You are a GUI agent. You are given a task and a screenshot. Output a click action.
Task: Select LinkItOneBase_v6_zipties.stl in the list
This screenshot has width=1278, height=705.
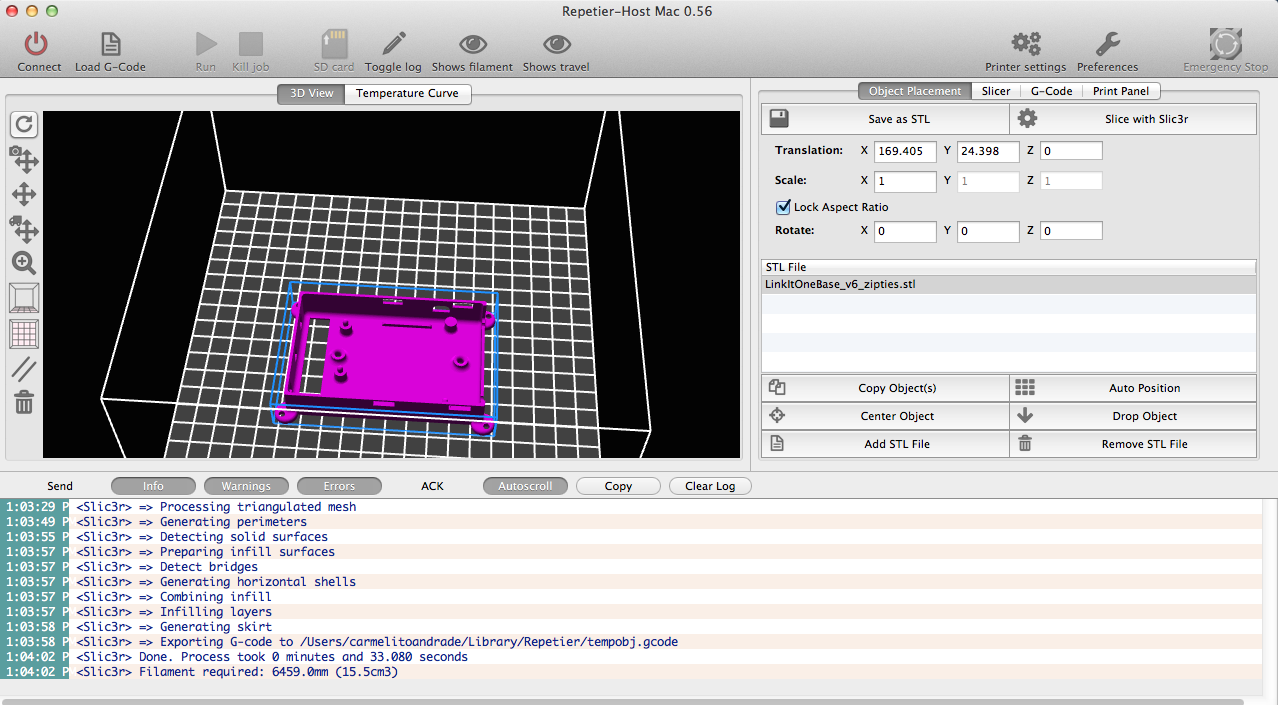1009,284
